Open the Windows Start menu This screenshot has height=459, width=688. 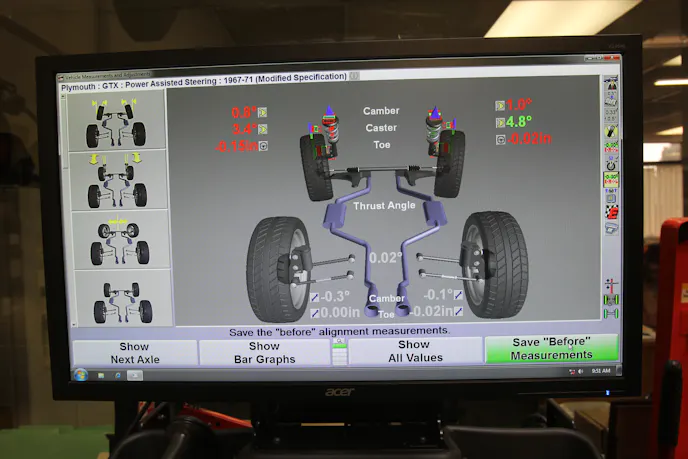point(81,374)
